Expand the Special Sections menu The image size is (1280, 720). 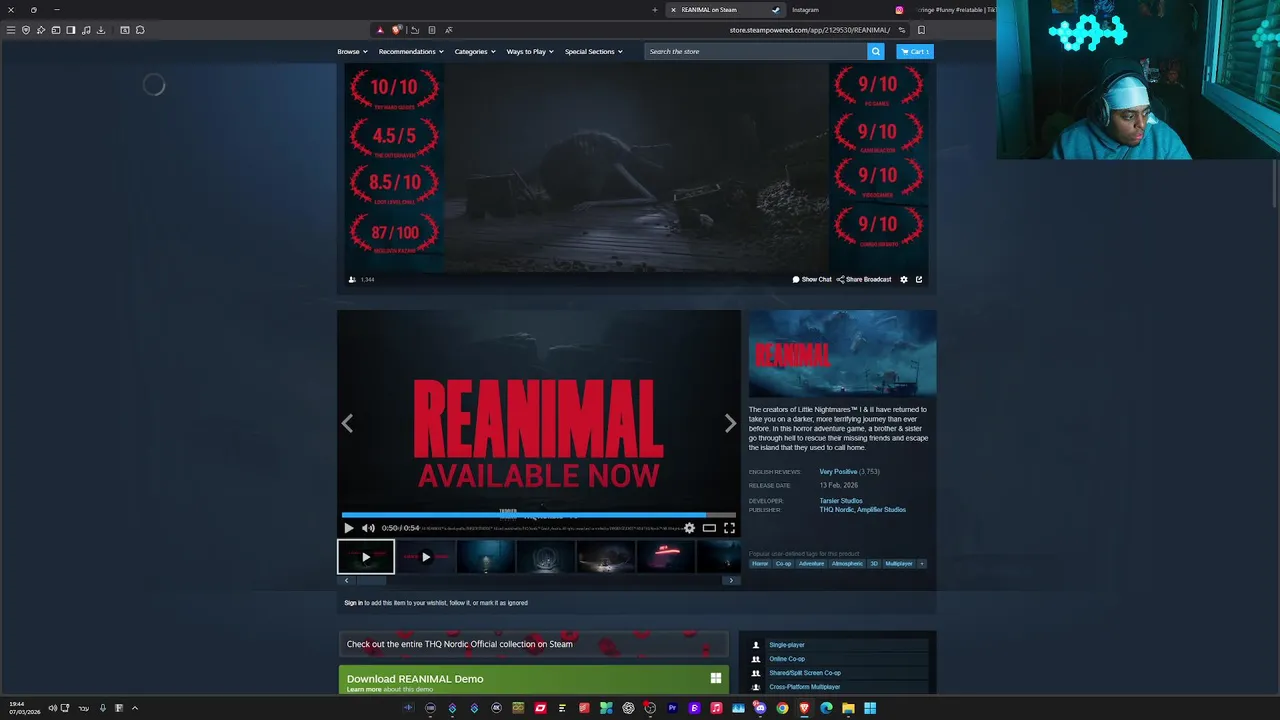tap(593, 51)
